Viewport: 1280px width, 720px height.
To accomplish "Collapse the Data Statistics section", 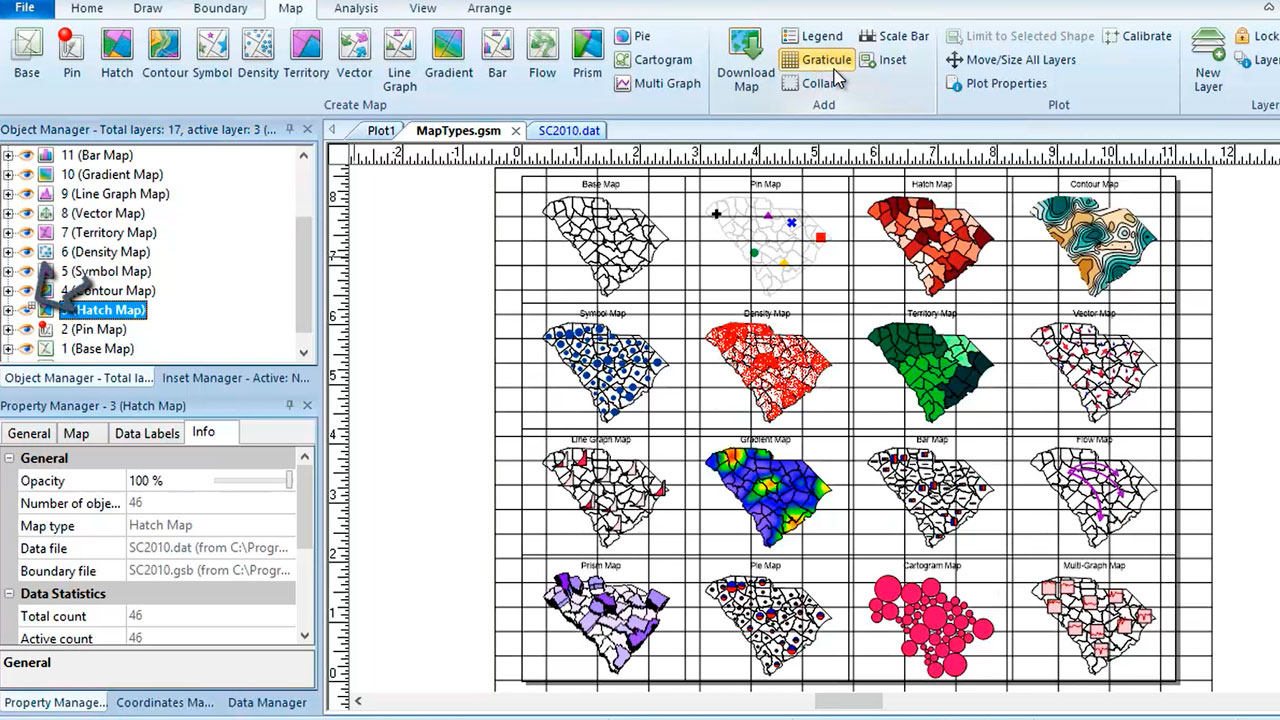I will 9,594.
